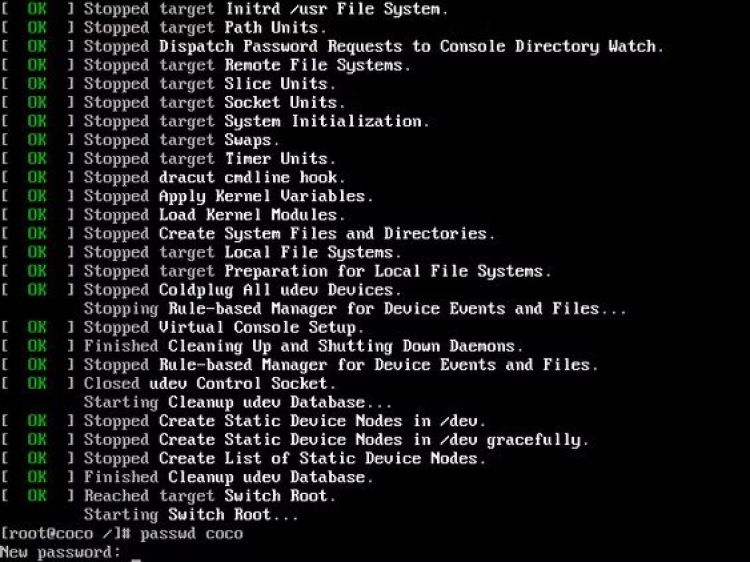
Task: Click 'Stopped Create List of Static Device Nodes'
Action: [285, 458]
